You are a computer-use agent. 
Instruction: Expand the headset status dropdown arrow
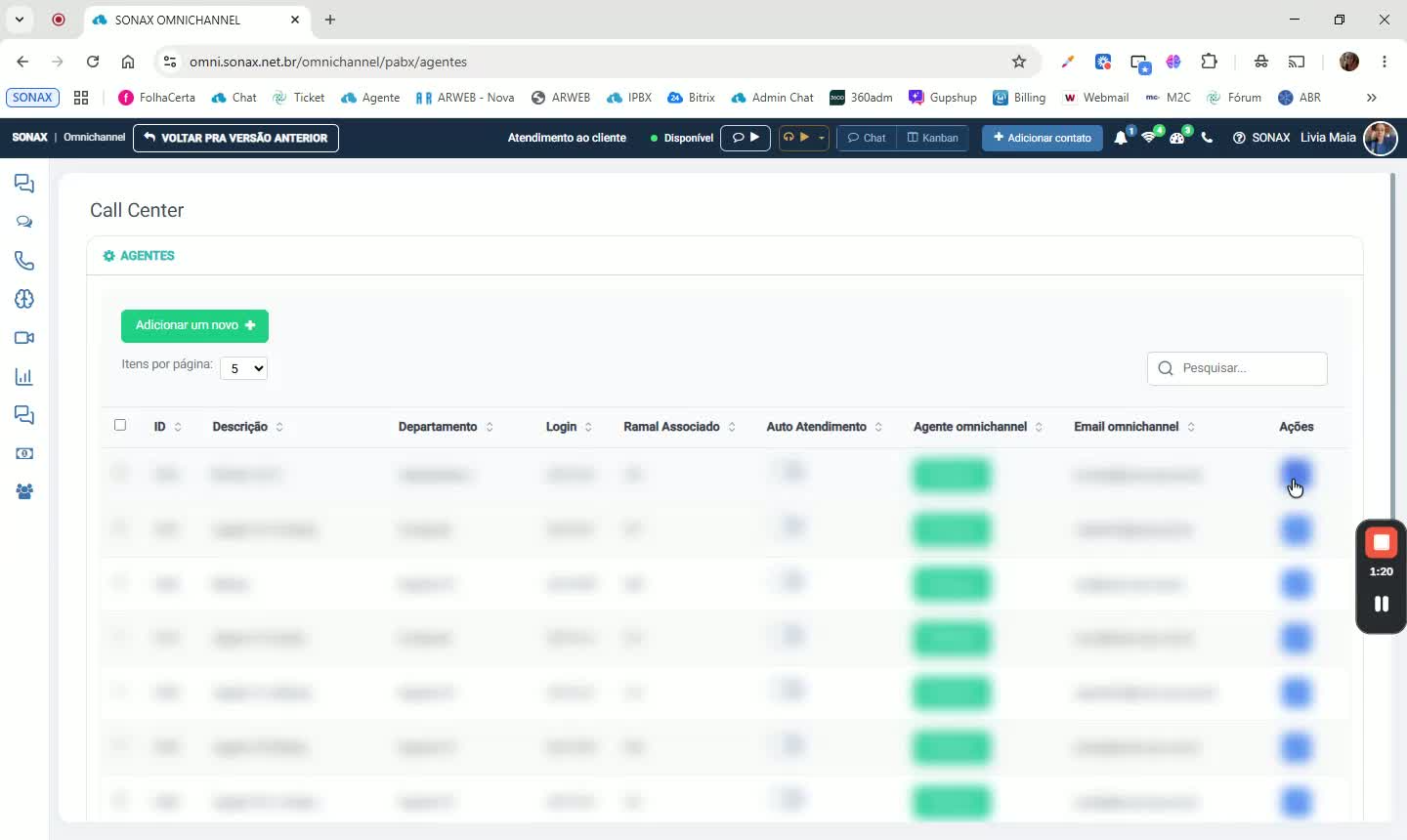tap(822, 138)
